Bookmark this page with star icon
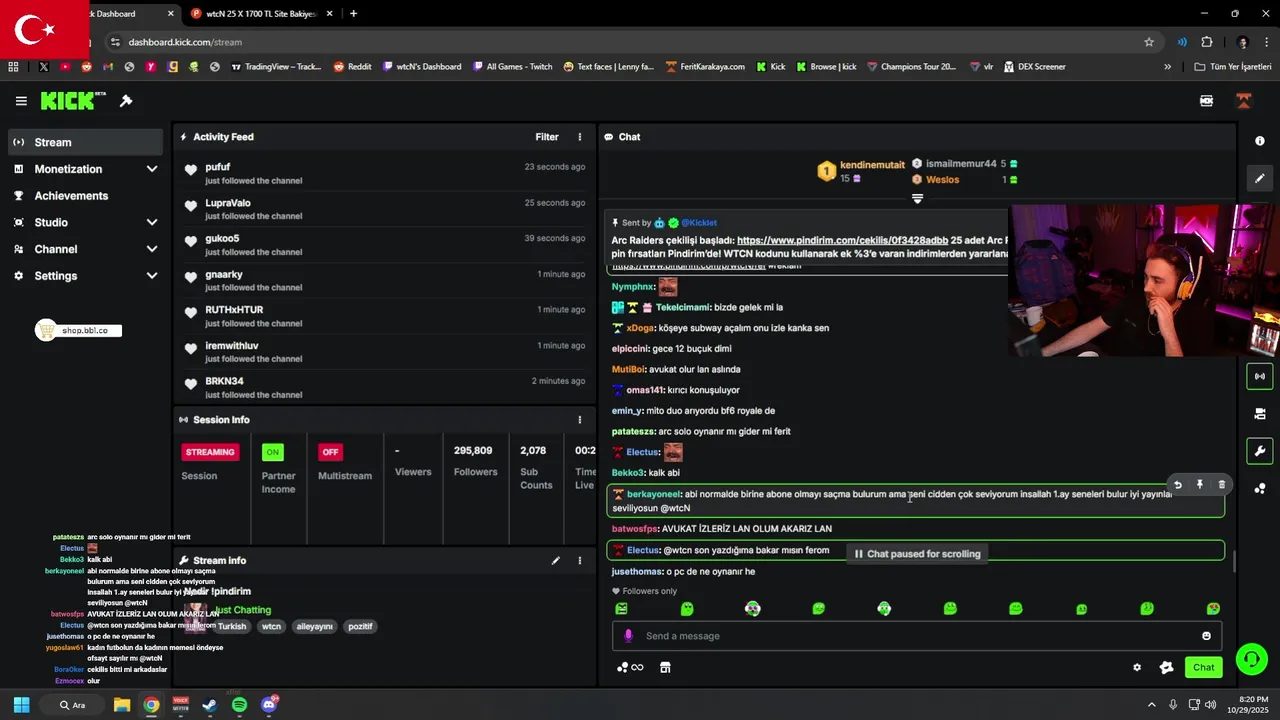The image size is (1280, 720). pos(1149,42)
